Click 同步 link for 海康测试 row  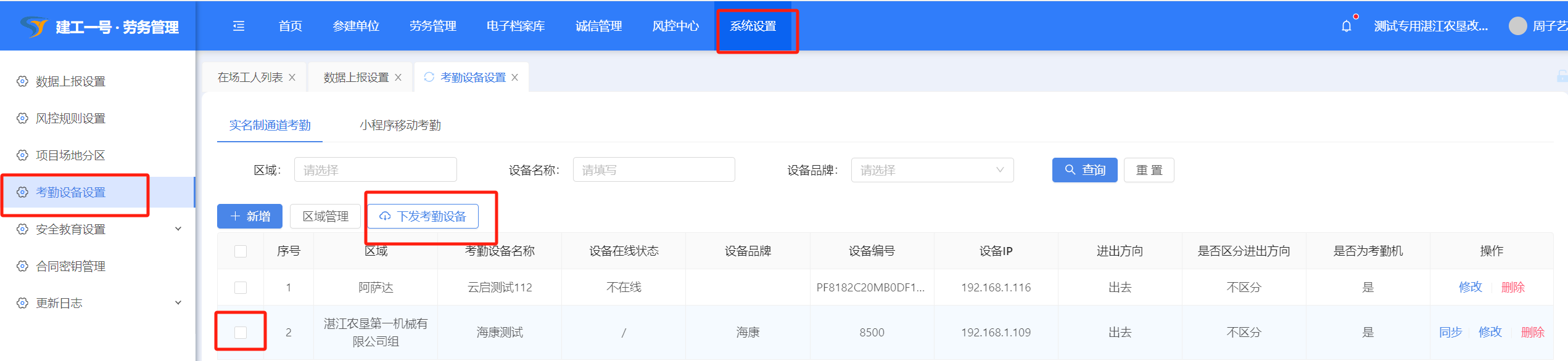click(1450, 333)
